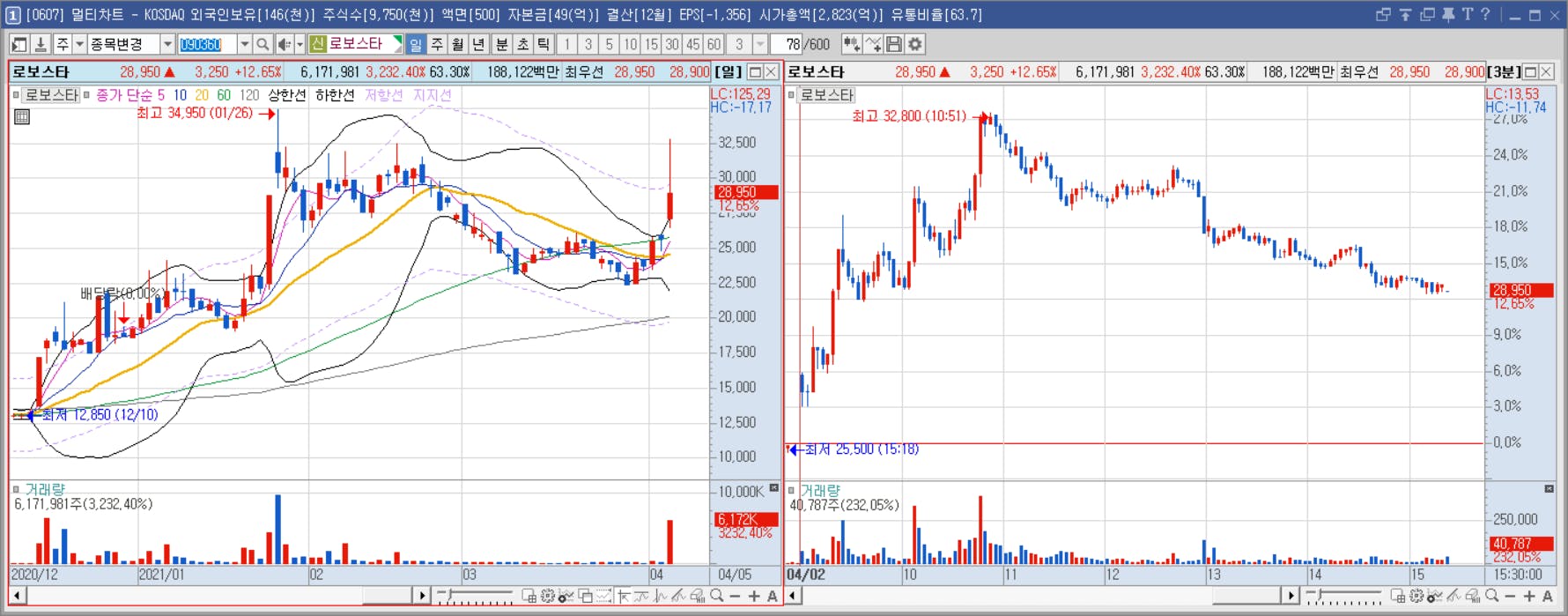Screen dimensions: 1568x616
Task: Click the green 신 badge before 로보스타
Action: (x=317, y=44)
